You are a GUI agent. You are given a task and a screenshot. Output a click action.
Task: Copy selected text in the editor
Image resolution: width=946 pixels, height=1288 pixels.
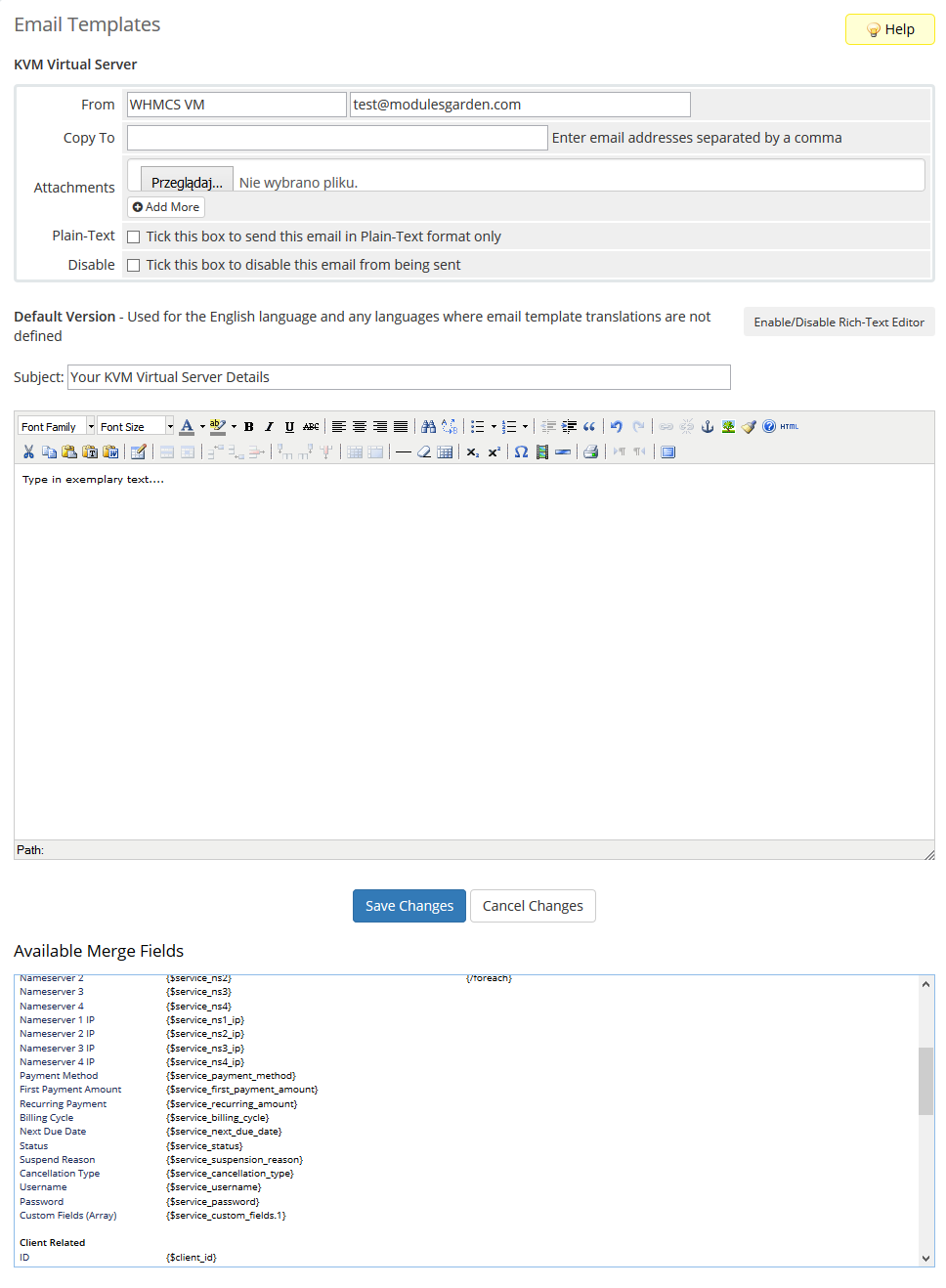click(49, 451)
